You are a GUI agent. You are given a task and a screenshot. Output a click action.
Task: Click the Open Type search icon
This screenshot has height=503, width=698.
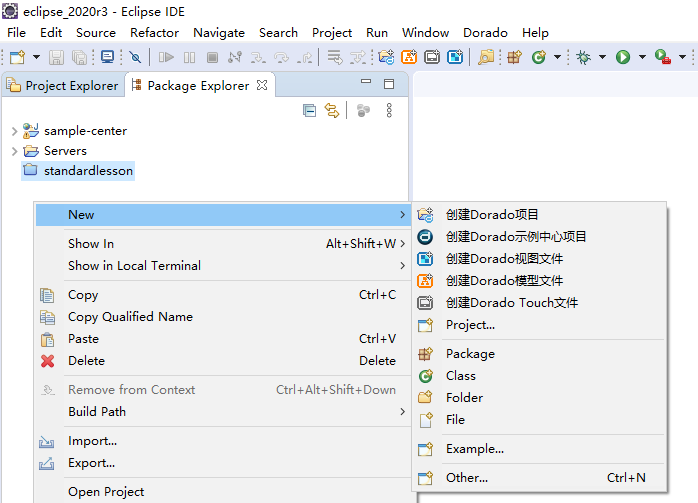pos(486,57)
